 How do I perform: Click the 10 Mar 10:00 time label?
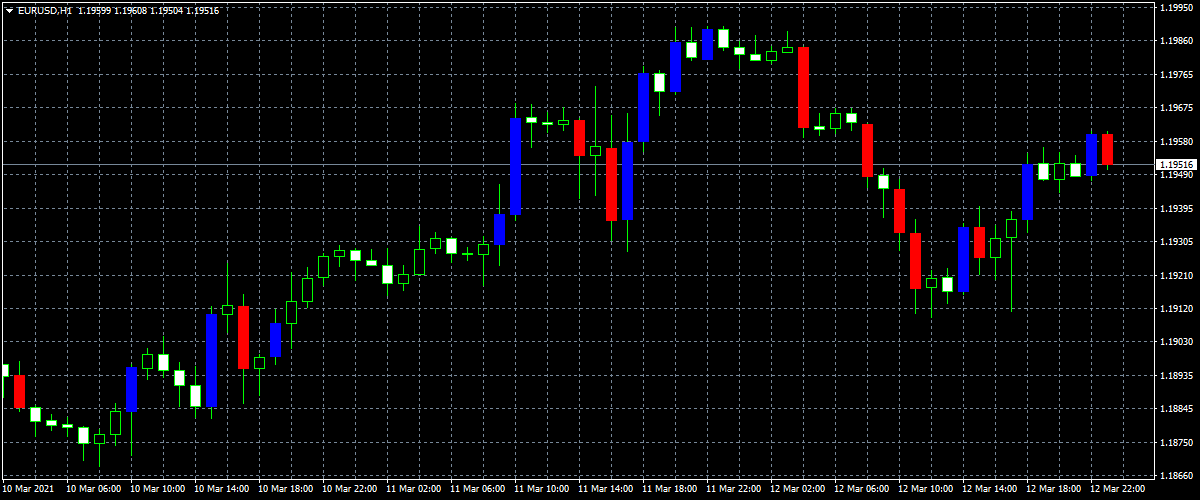[x=160, y=490]
